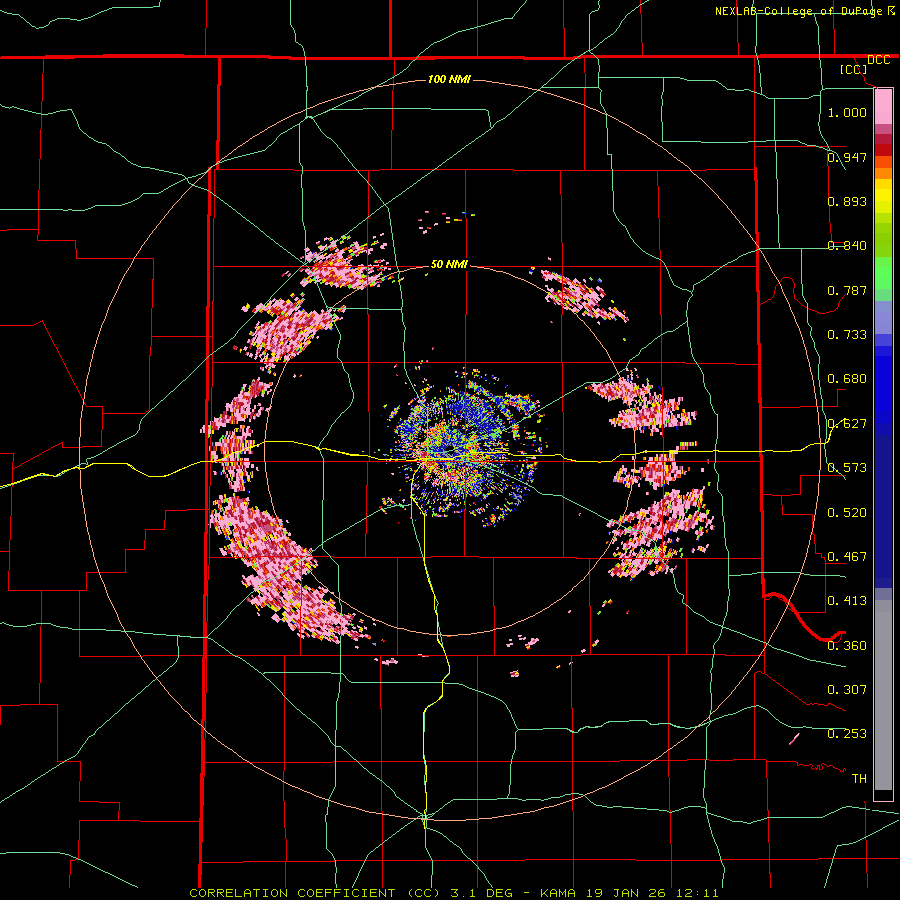Viewport: 900px width, 900px height.
Task: Select the 0.947 scale value
Action: (x=847, y=157)
